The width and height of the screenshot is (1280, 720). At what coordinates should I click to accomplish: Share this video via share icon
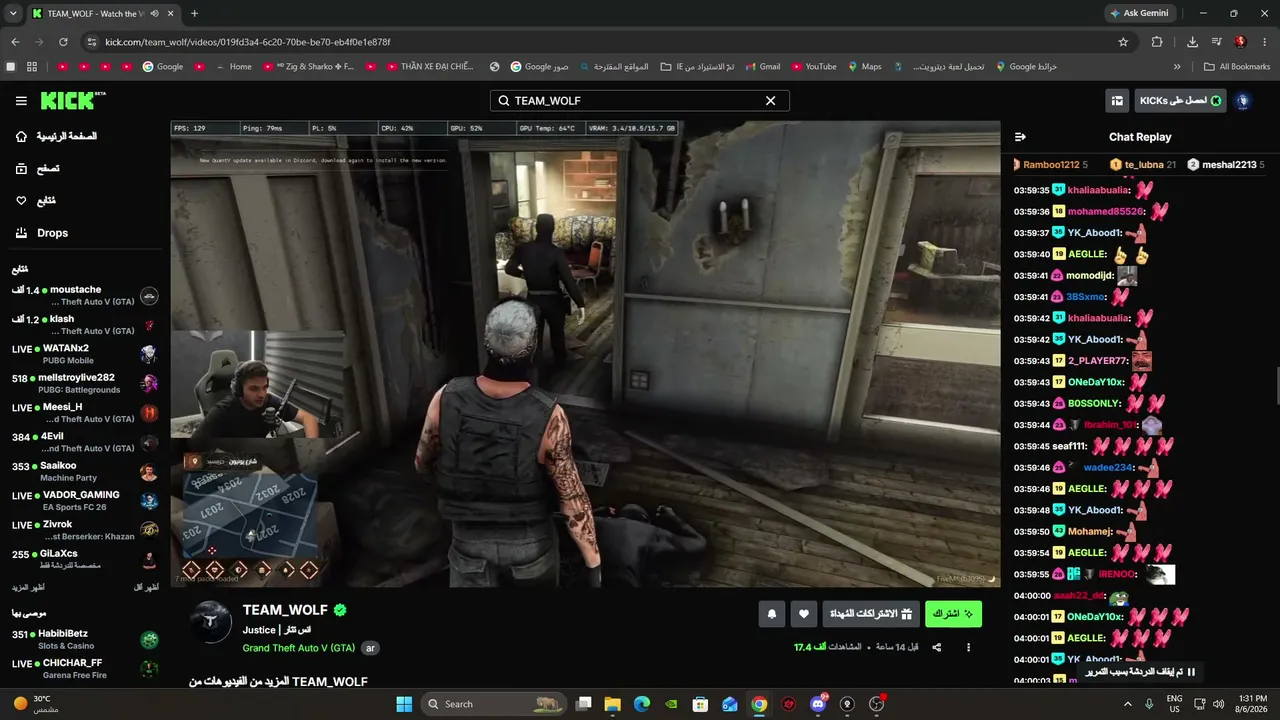coord(937,648)
